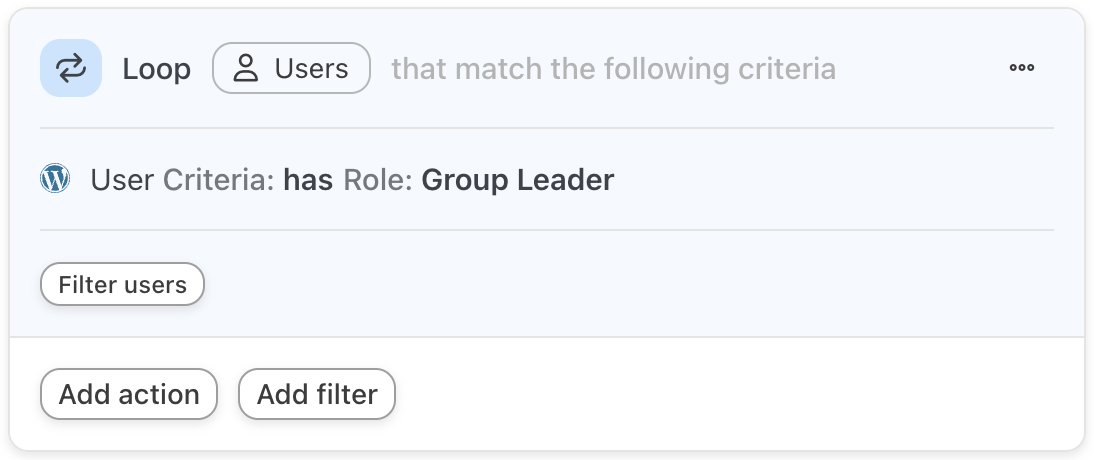Screen dimensions: 1094x460
Task: Click the "Role:" label in criteria row
Action: point(377,180)
